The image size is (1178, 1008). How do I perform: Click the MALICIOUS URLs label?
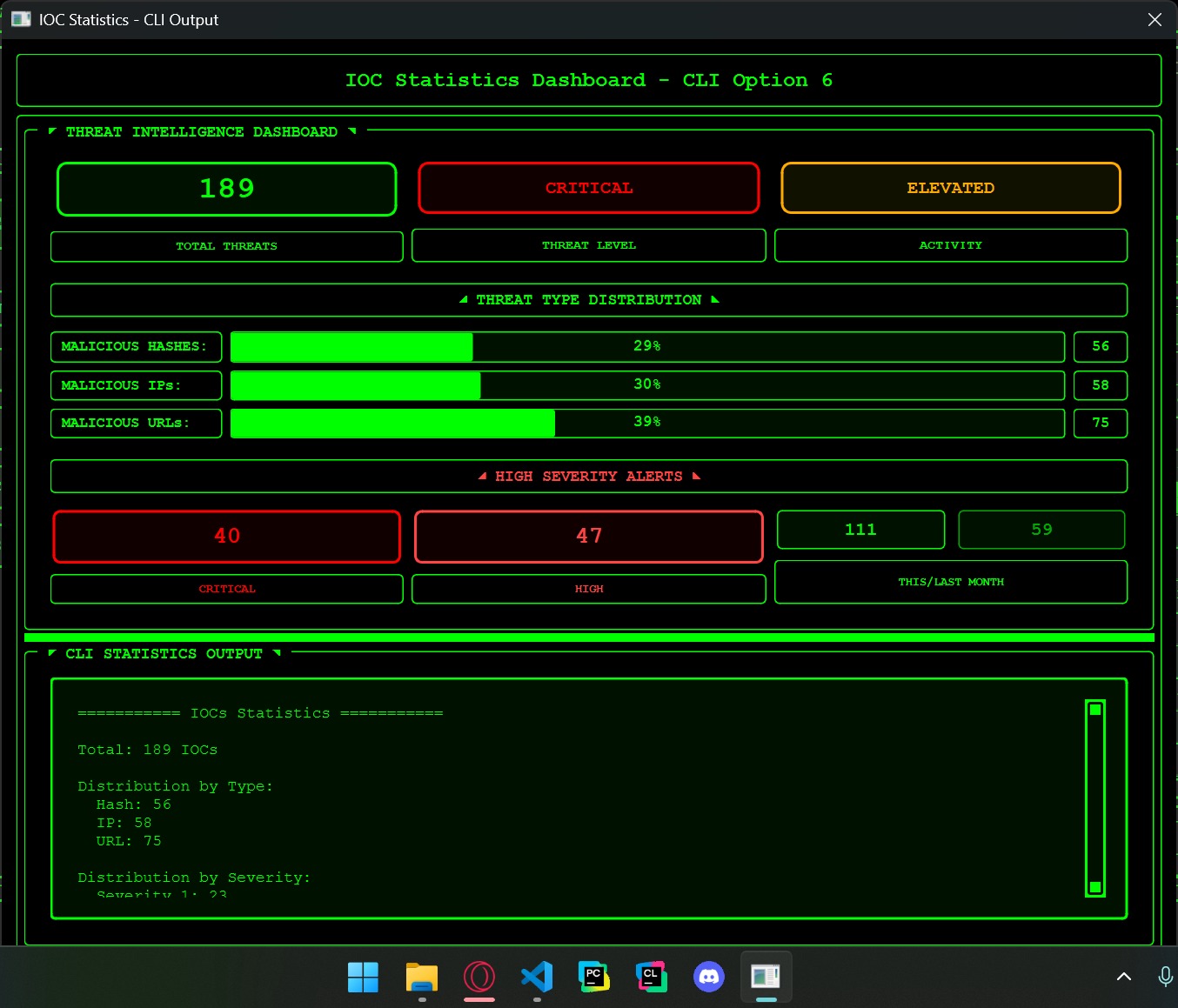136,423
